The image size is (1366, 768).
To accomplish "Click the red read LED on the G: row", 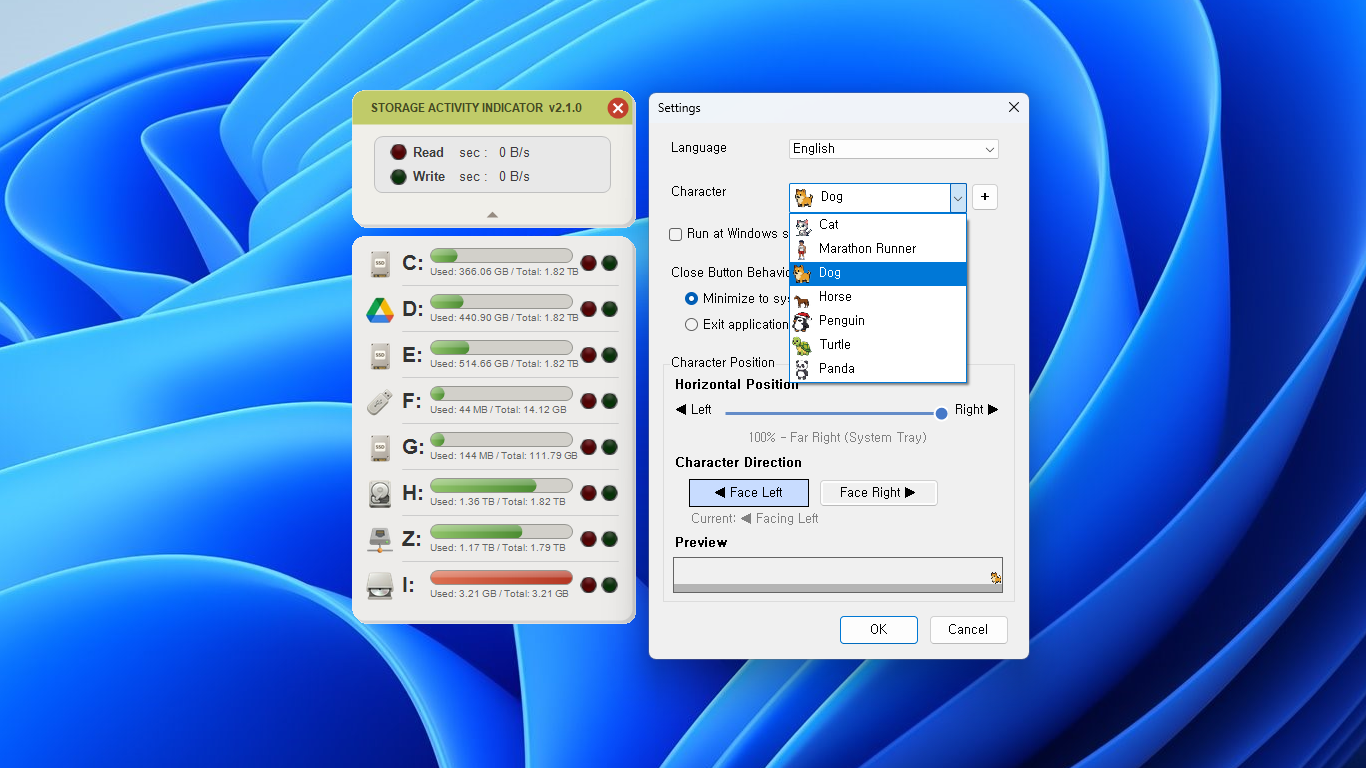I will coord(589,447).
